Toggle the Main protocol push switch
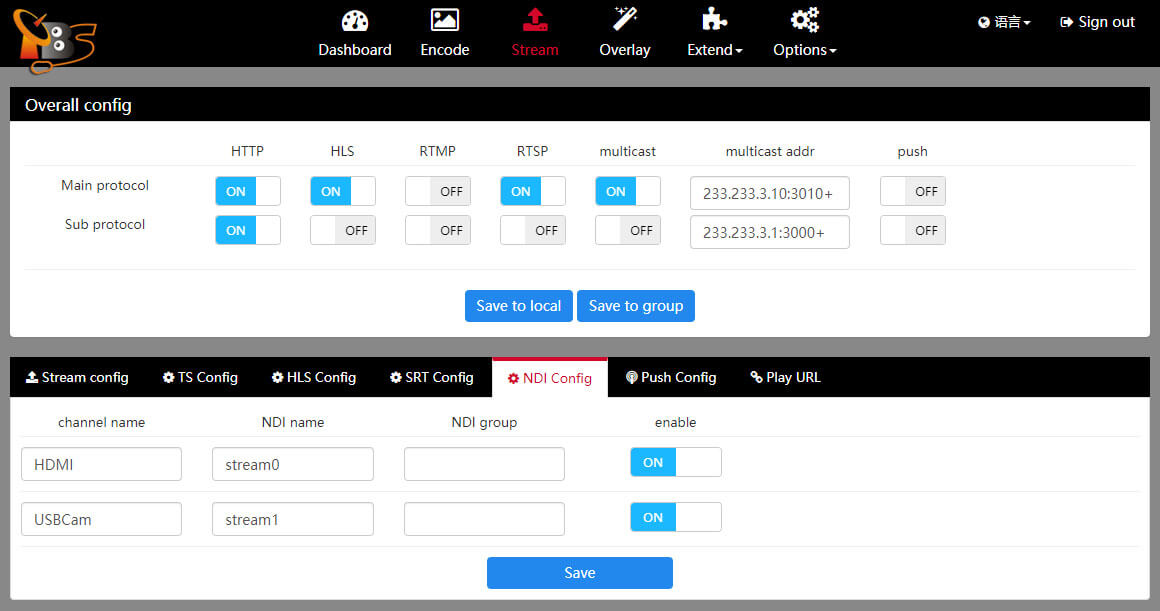Screen dimensions: 1160x611 point(912,191)
